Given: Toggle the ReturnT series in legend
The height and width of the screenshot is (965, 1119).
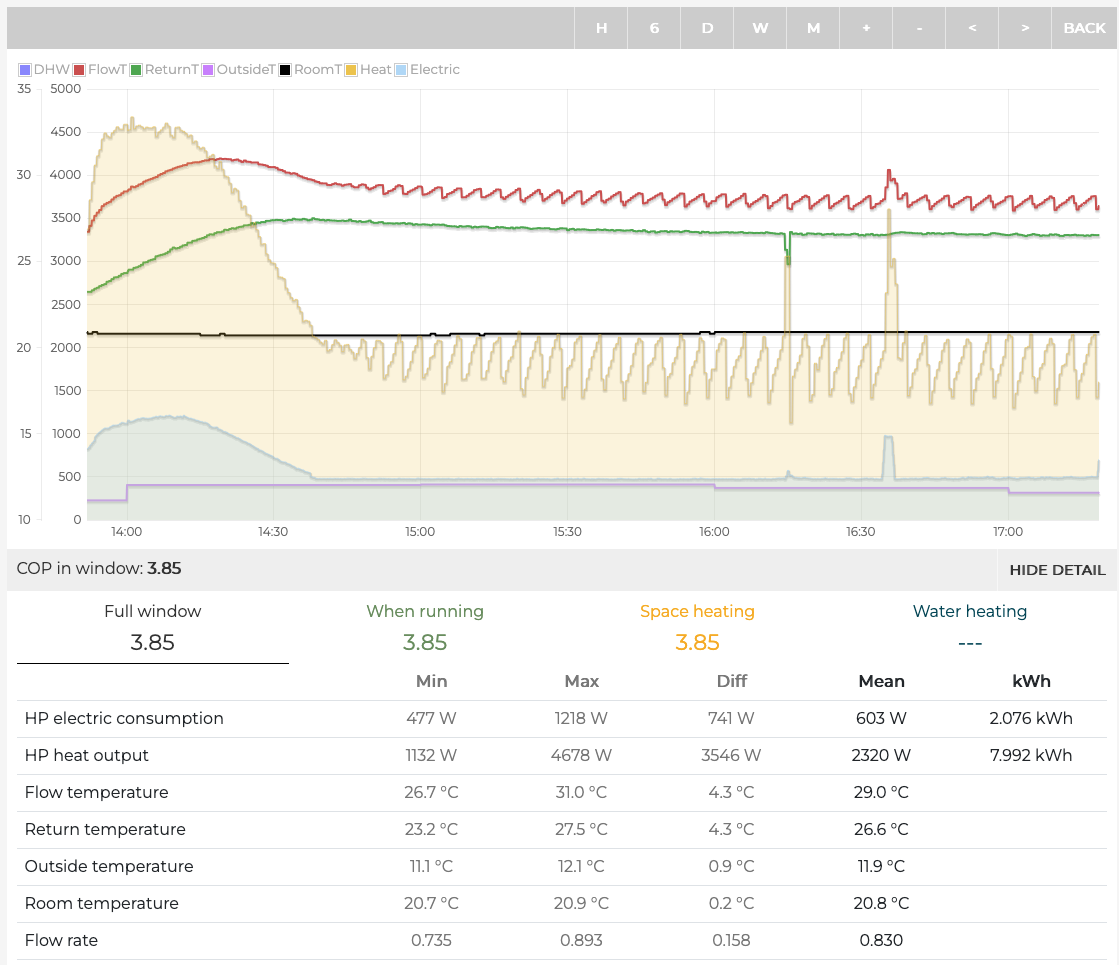Looking at the screenshot, I should (164, 70).
